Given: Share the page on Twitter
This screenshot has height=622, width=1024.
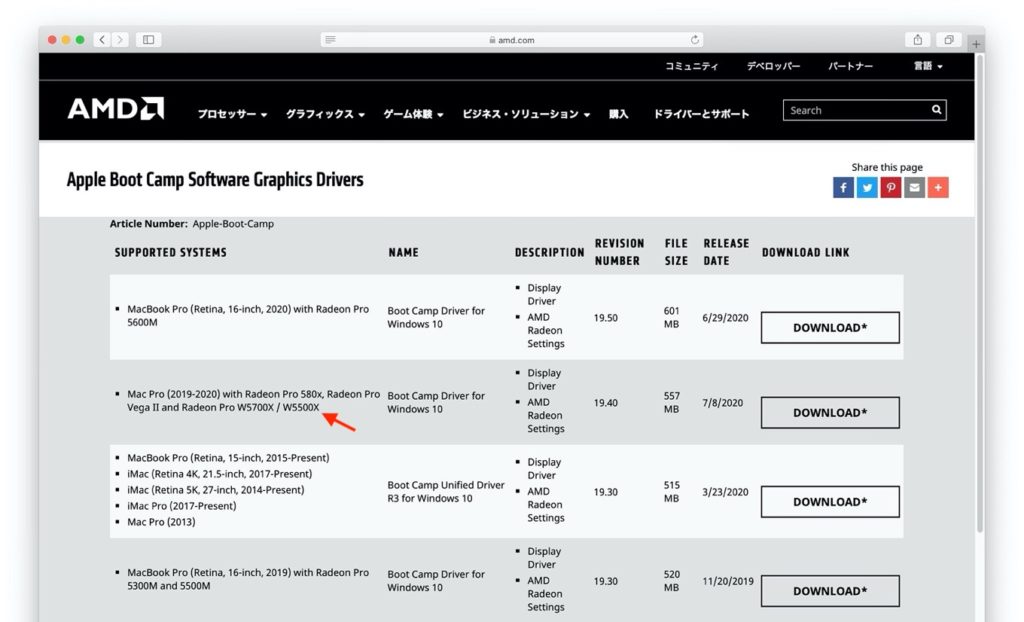Looking at the screenshot, I should click(867, 187).
